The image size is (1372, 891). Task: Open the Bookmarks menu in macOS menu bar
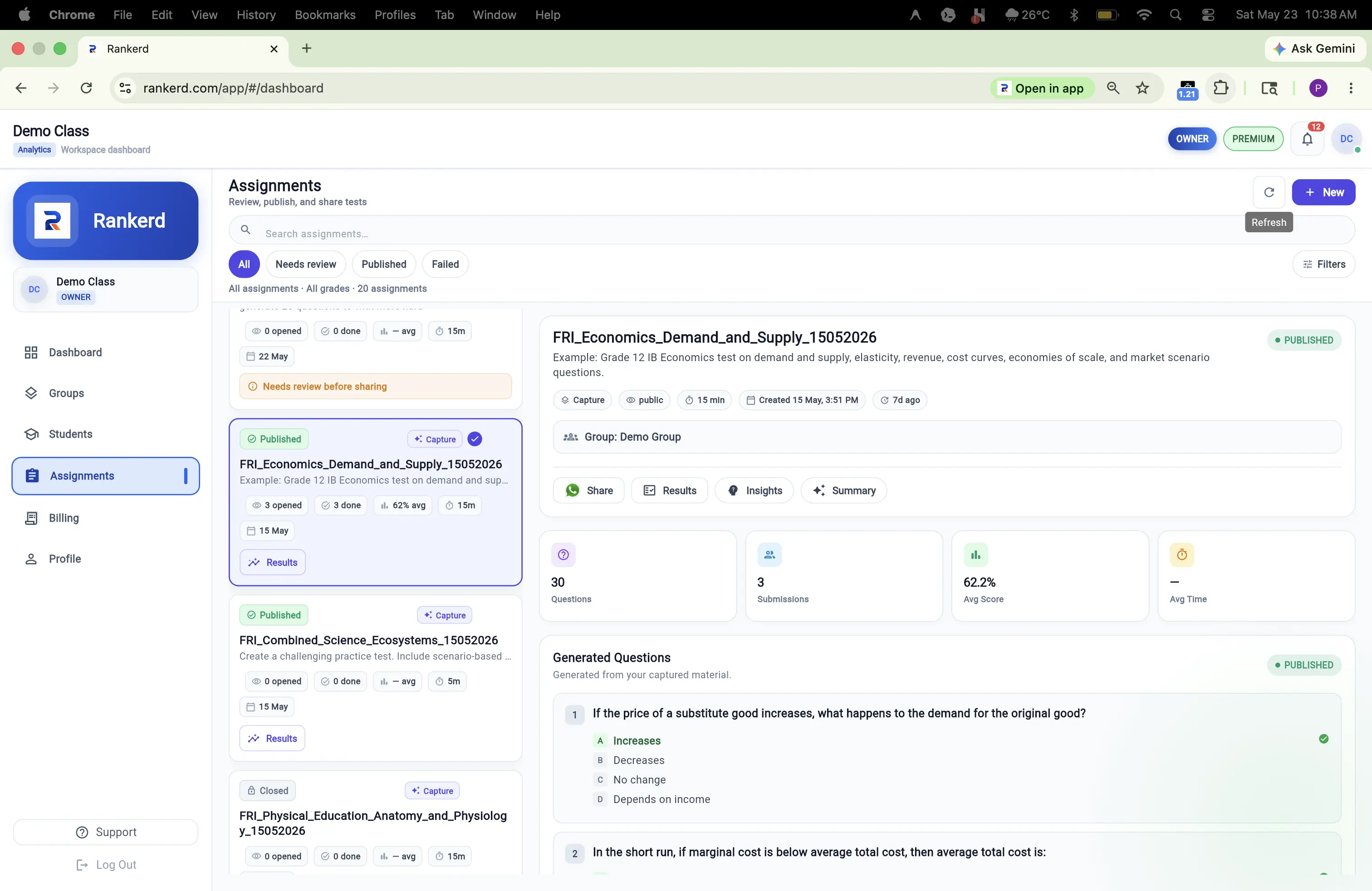click(325, 15)
